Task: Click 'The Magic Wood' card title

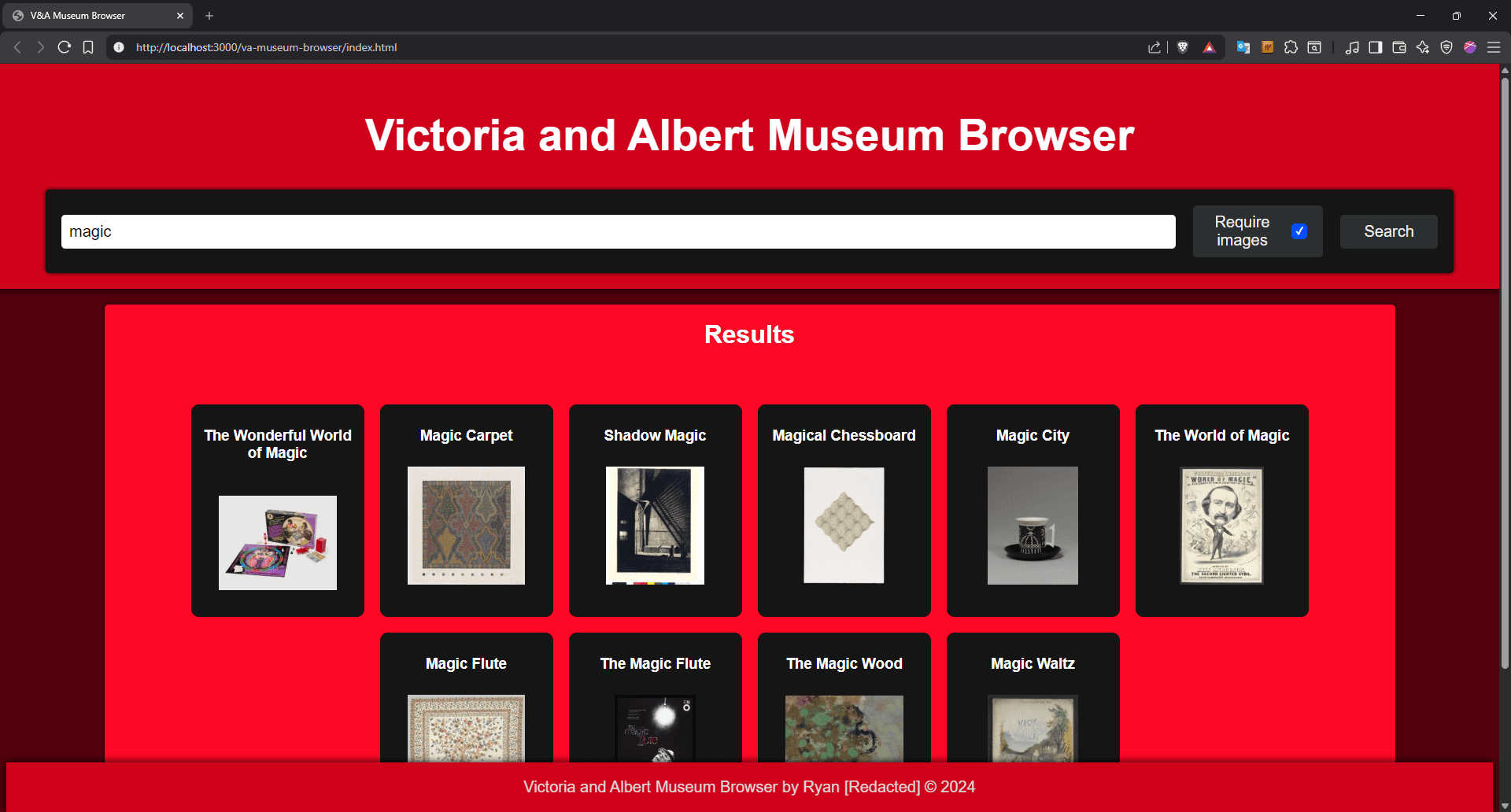Action: (844, 663)
